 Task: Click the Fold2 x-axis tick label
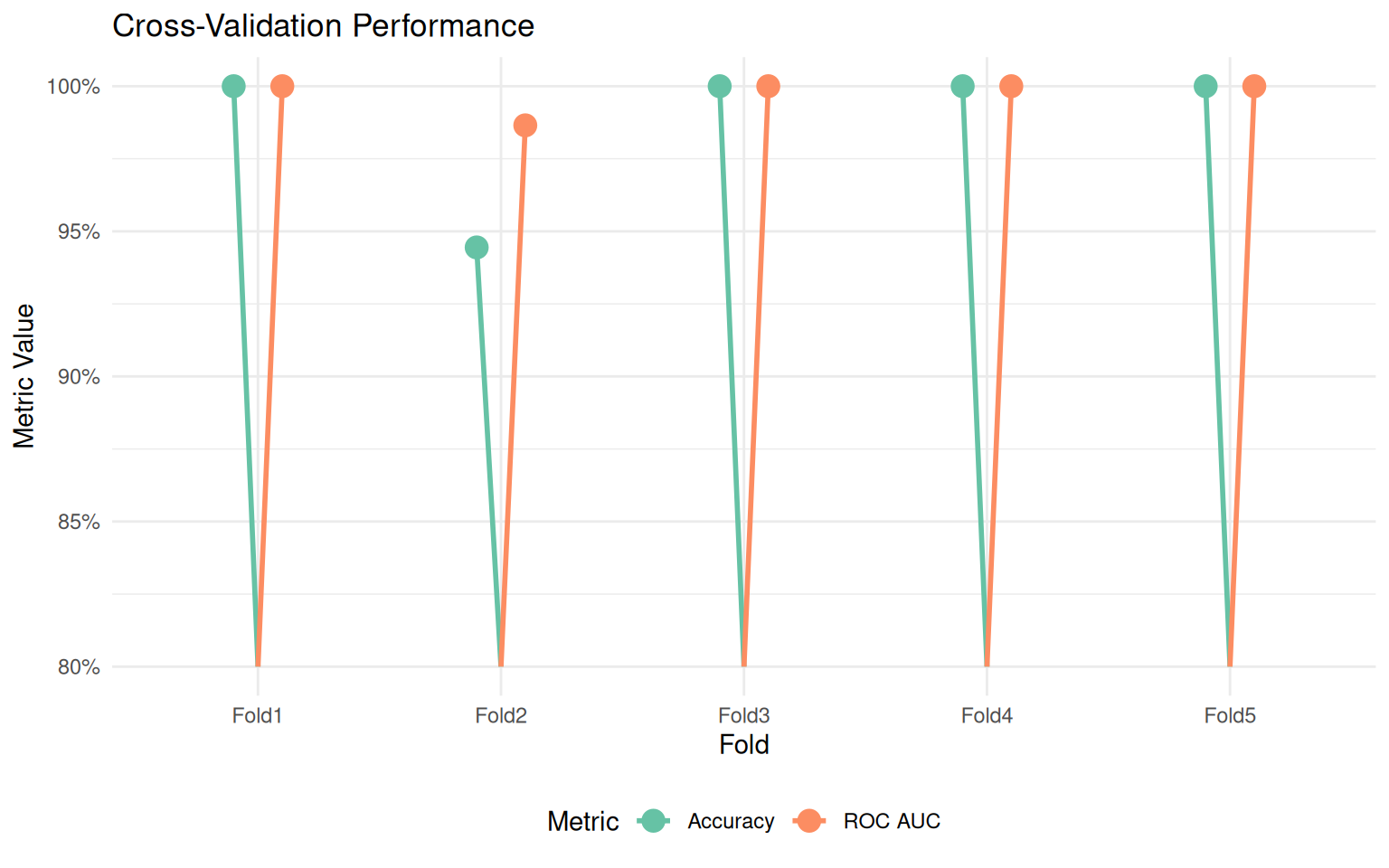[x=501, y=716]
